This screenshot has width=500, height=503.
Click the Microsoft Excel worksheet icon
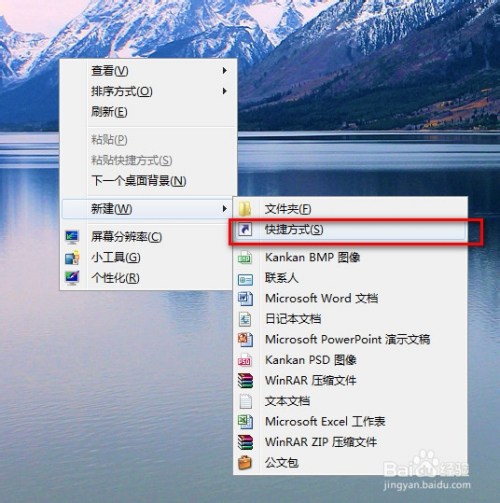coord(245,422)
